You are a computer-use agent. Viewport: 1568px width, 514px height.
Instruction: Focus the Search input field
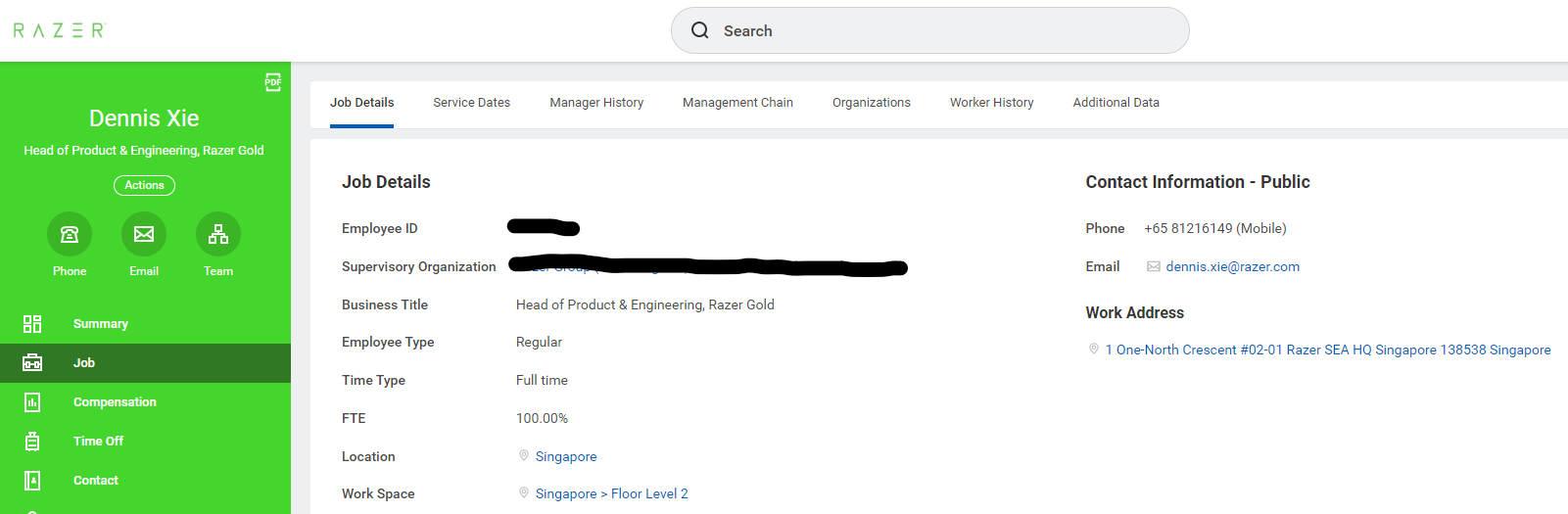929,30
